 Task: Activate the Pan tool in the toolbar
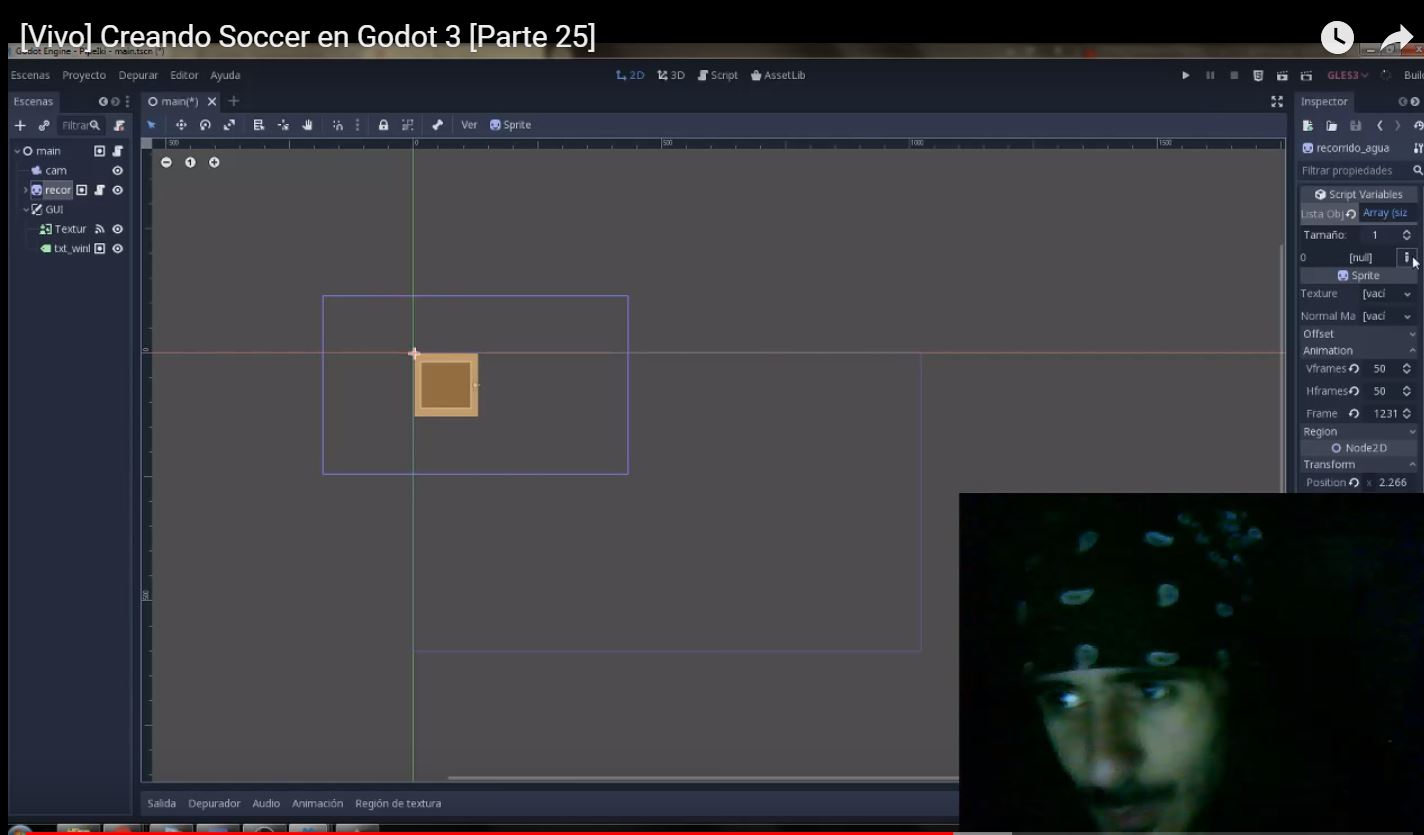point(308,125)
